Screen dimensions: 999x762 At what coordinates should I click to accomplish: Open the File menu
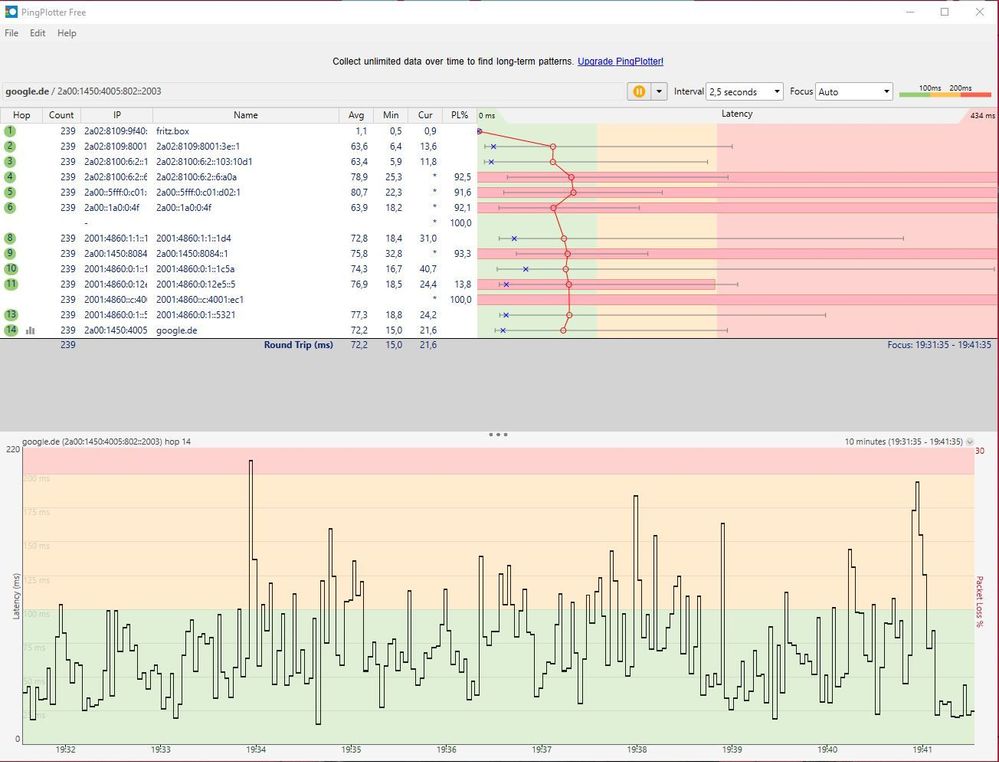coord(11,33)
